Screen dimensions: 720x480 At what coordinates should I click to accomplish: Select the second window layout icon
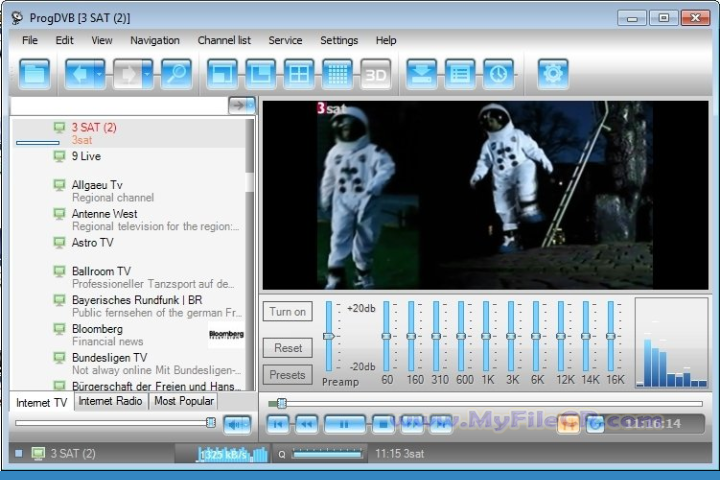(x=260, y=73)
